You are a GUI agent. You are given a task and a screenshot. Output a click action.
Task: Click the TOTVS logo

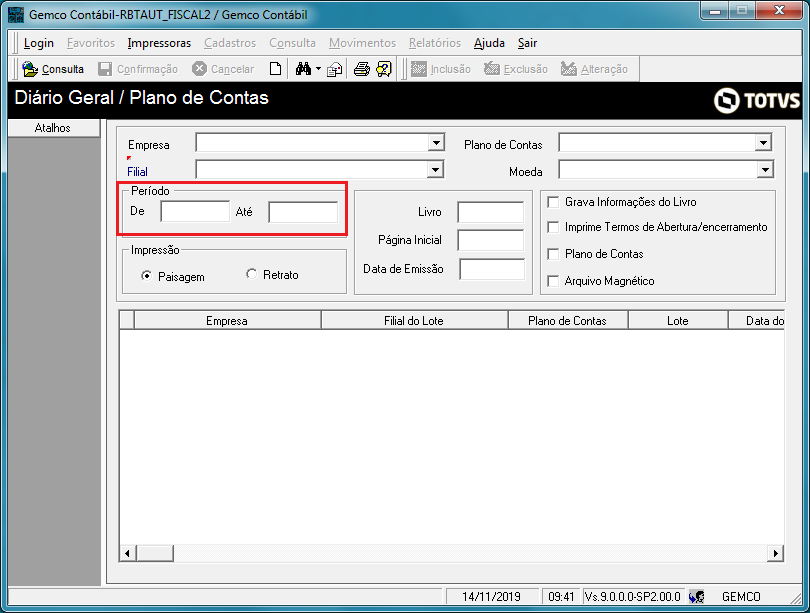click(757, 100)
